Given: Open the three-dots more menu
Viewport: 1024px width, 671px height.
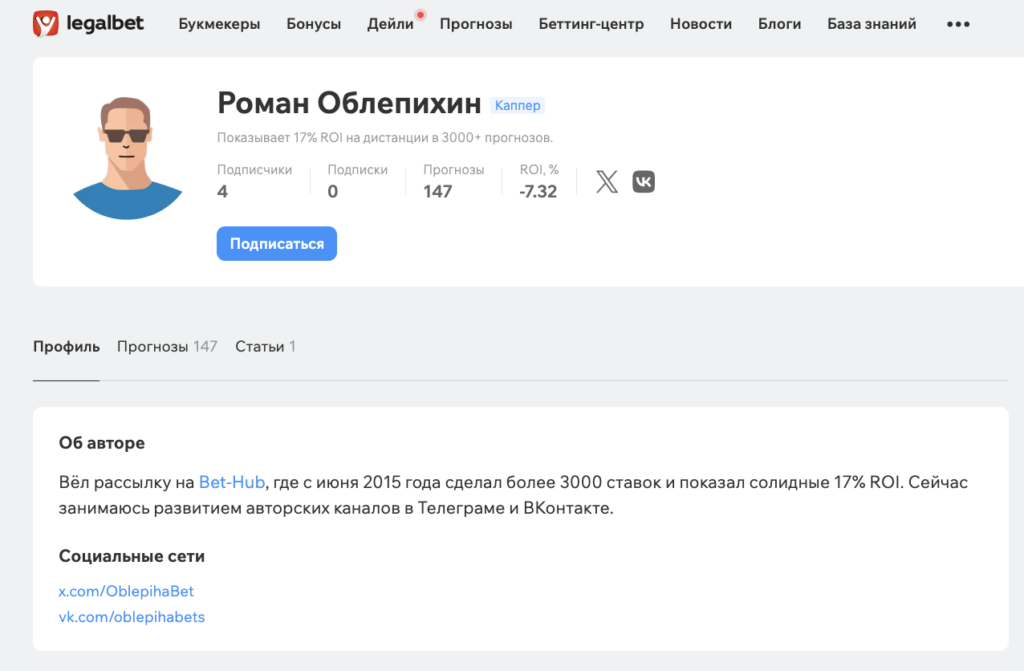Looking at the screenshot, I should point(958,24).
